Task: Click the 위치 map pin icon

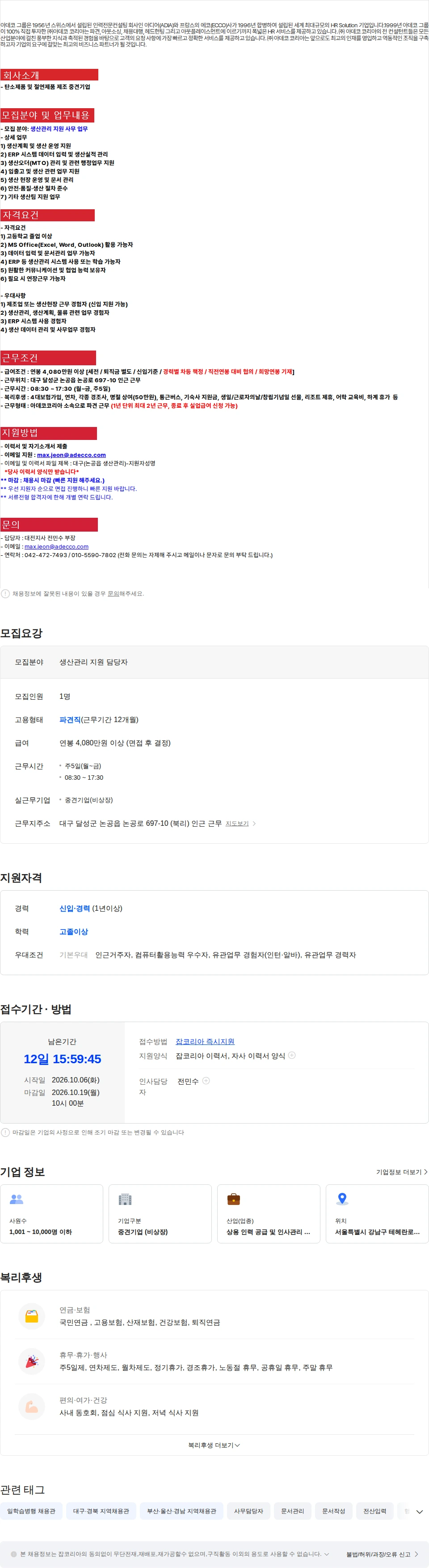Action: 343,1199
